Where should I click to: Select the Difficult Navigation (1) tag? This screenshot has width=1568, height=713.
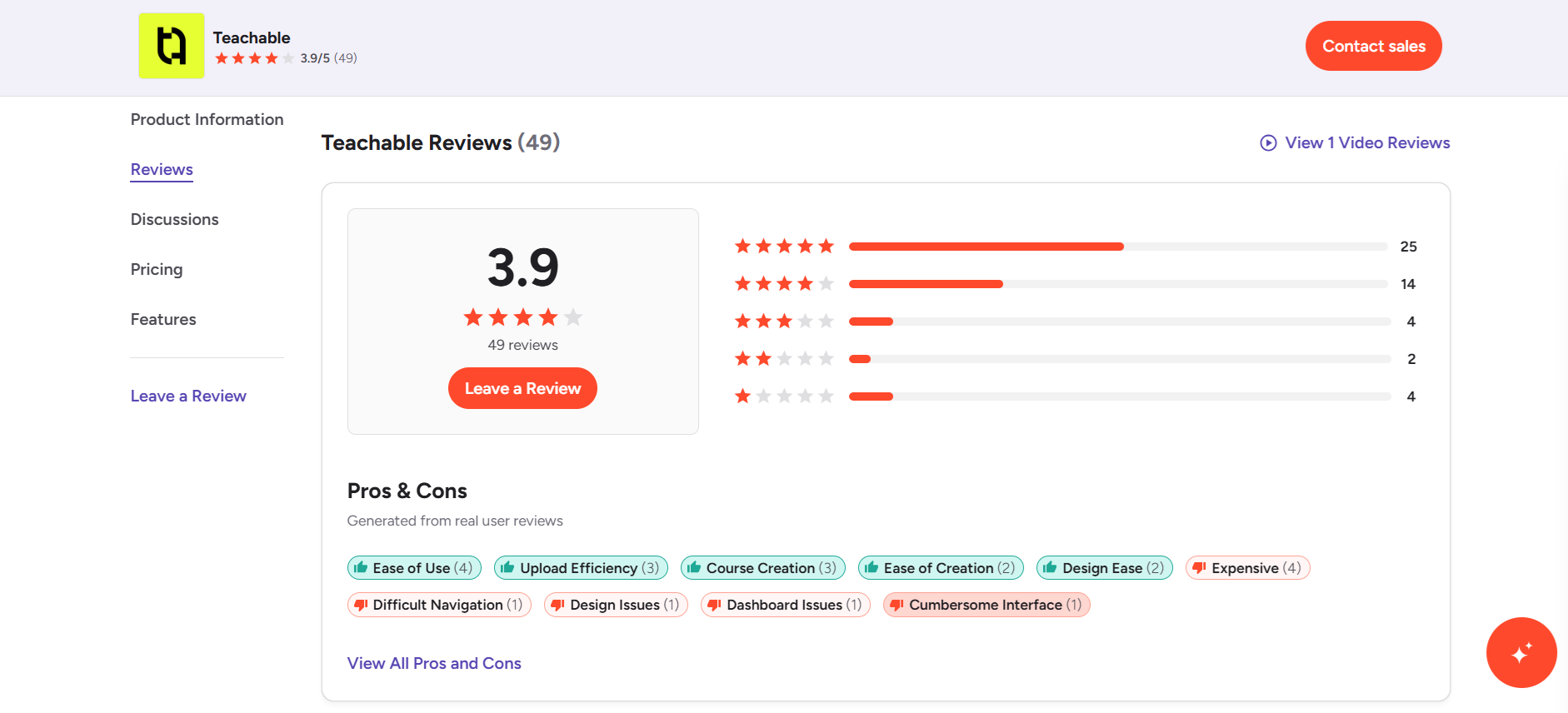tap(439, 605)
